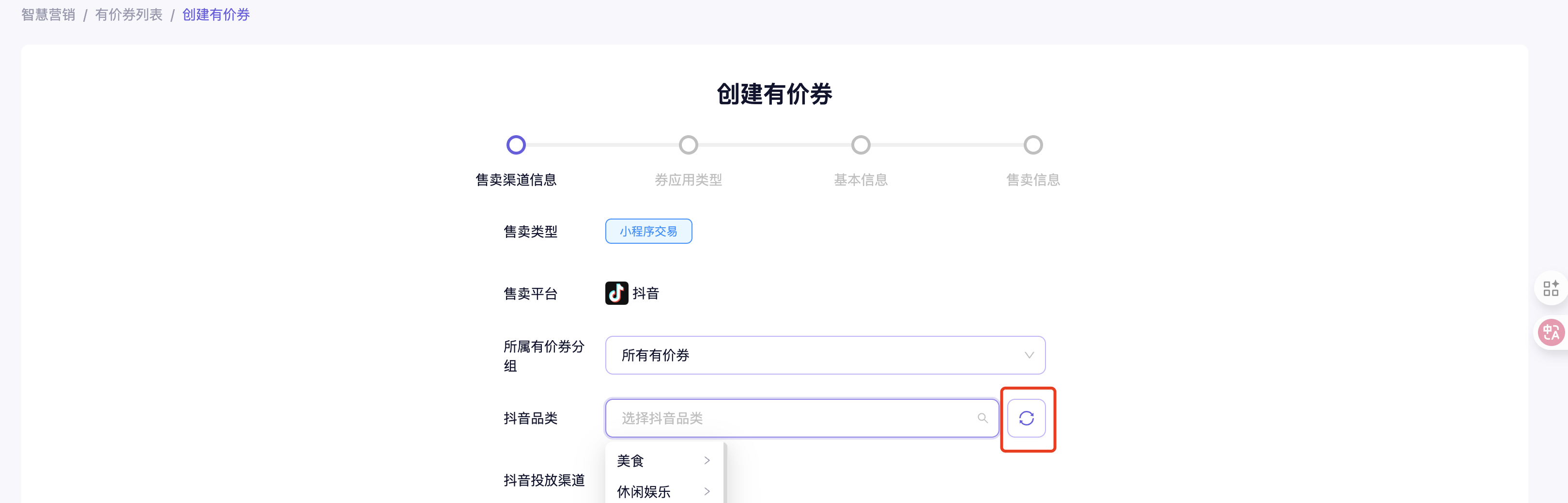Click the 售卖渠道信息 step circle
The width and height of the screenshot is (1568, 503).
(516, 145)
